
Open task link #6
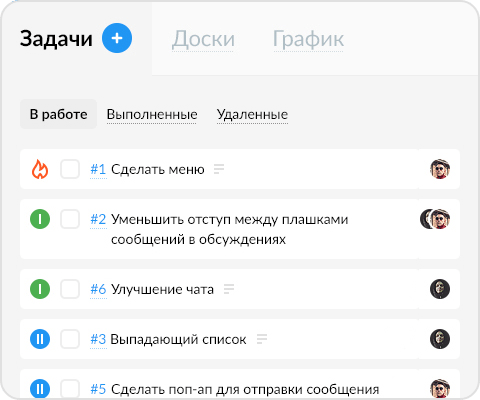(98, 289)
